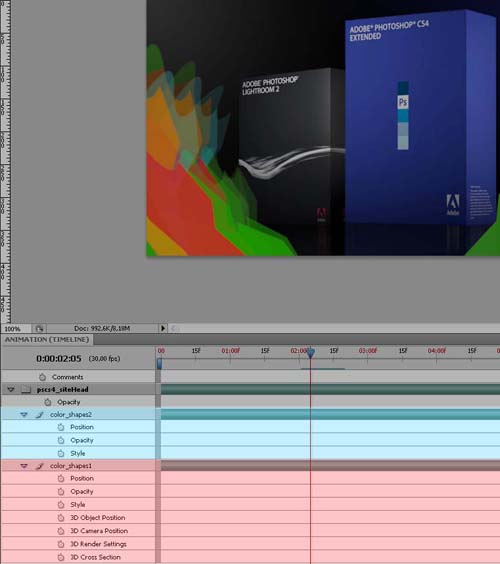
Task: Click the 01:00f mark on time ruler
Action: 230,350
